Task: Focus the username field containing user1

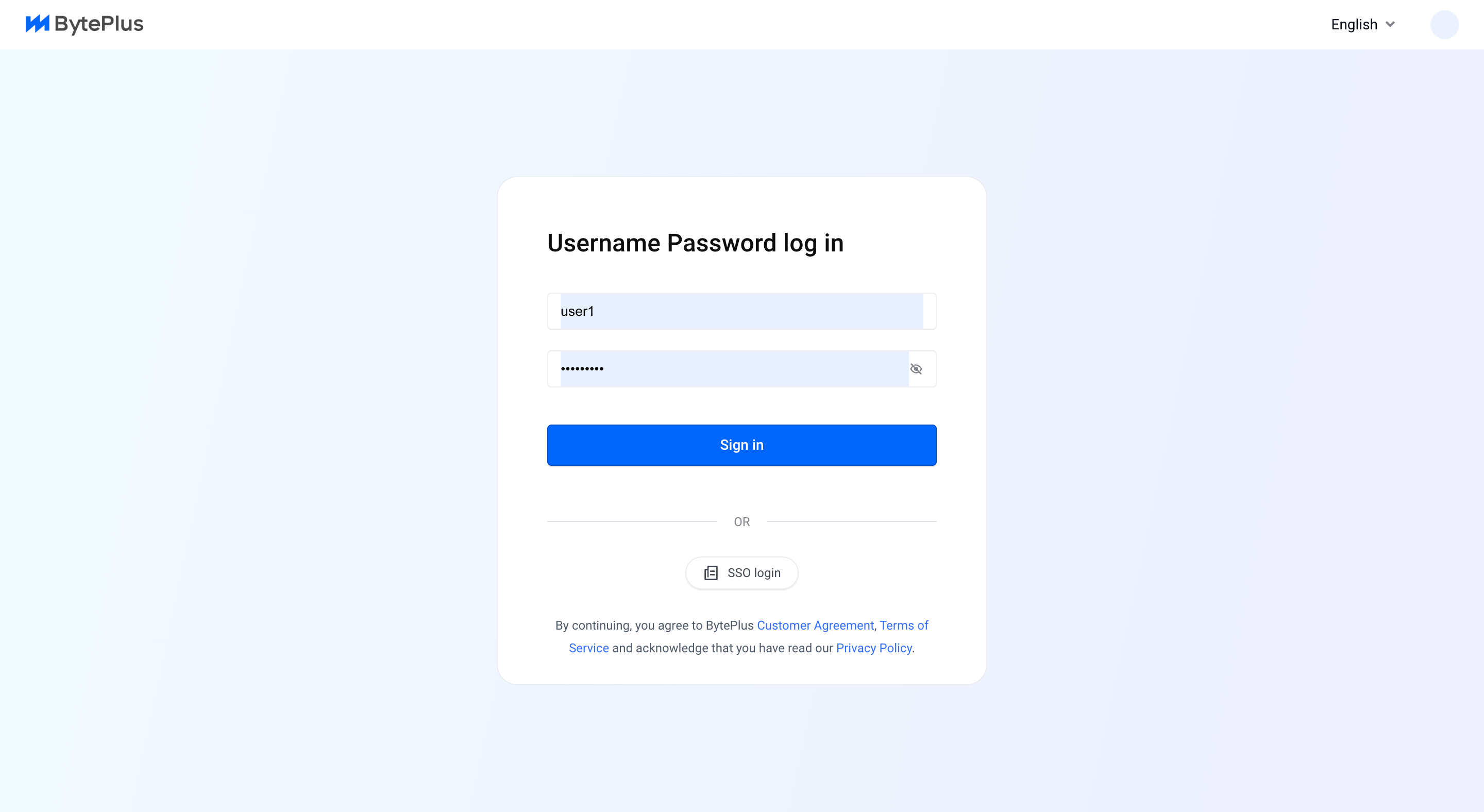Action: pos(741,311)
